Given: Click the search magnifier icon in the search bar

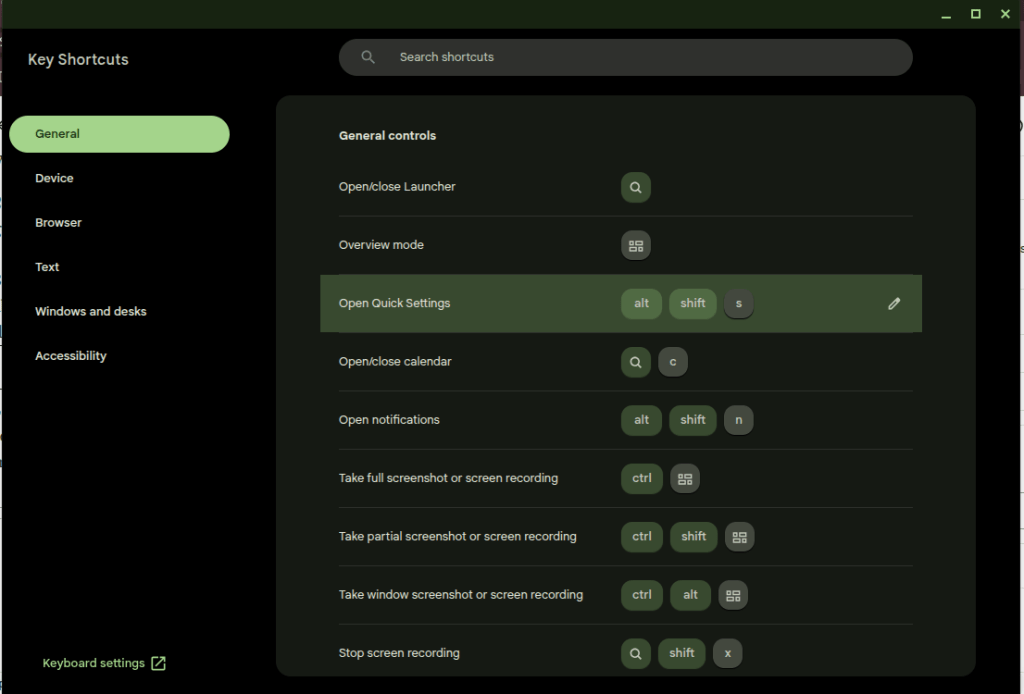Looking at the screenshot, I should point(368,58).
